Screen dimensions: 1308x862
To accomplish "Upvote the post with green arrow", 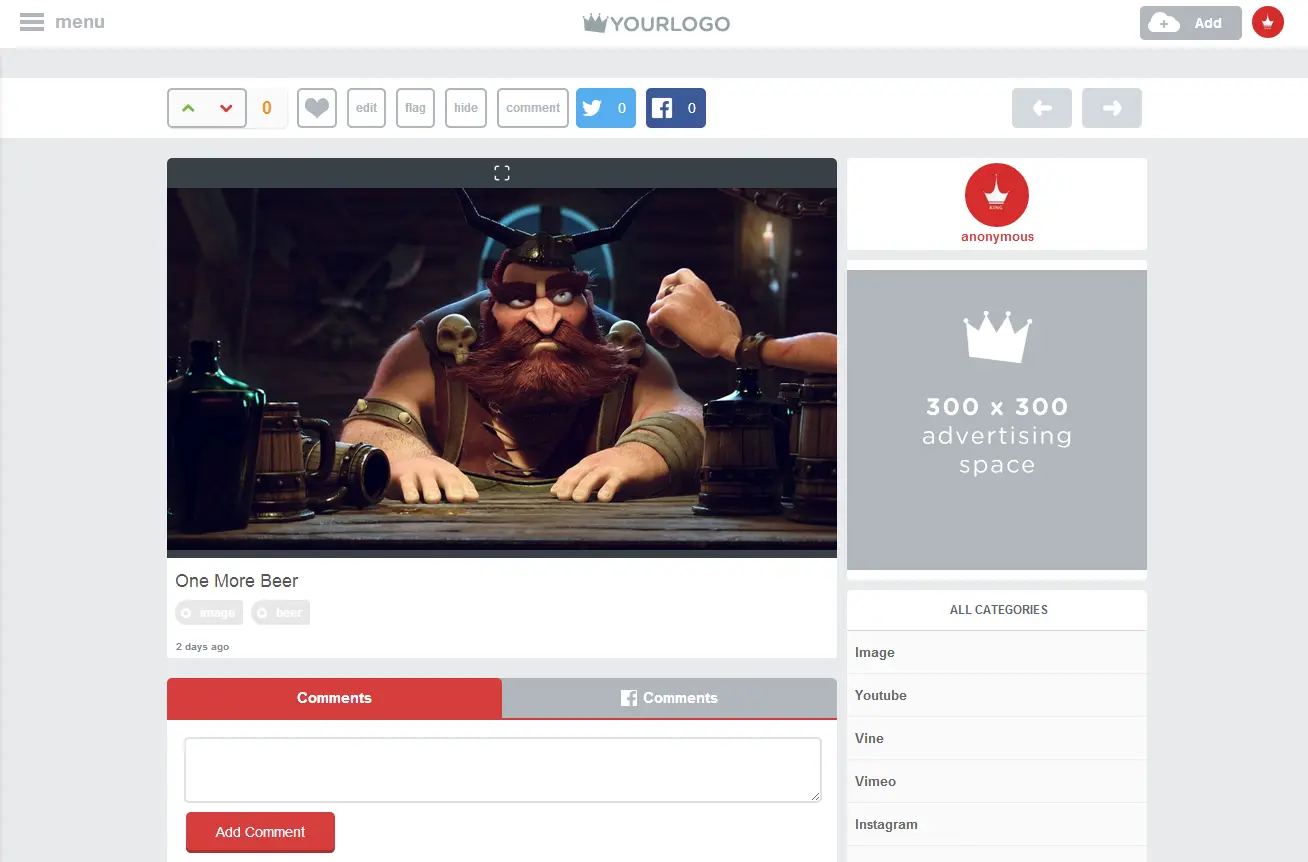I will pyautogui.click(x=189, y=108).
